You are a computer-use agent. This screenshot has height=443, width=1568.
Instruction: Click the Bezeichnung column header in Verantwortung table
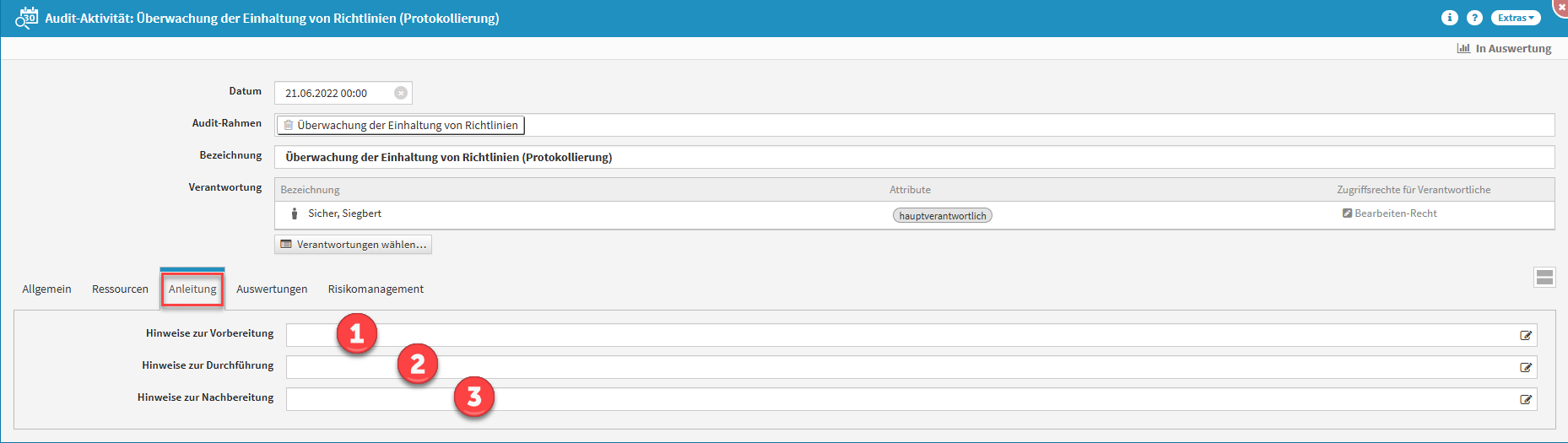[310, 190]
